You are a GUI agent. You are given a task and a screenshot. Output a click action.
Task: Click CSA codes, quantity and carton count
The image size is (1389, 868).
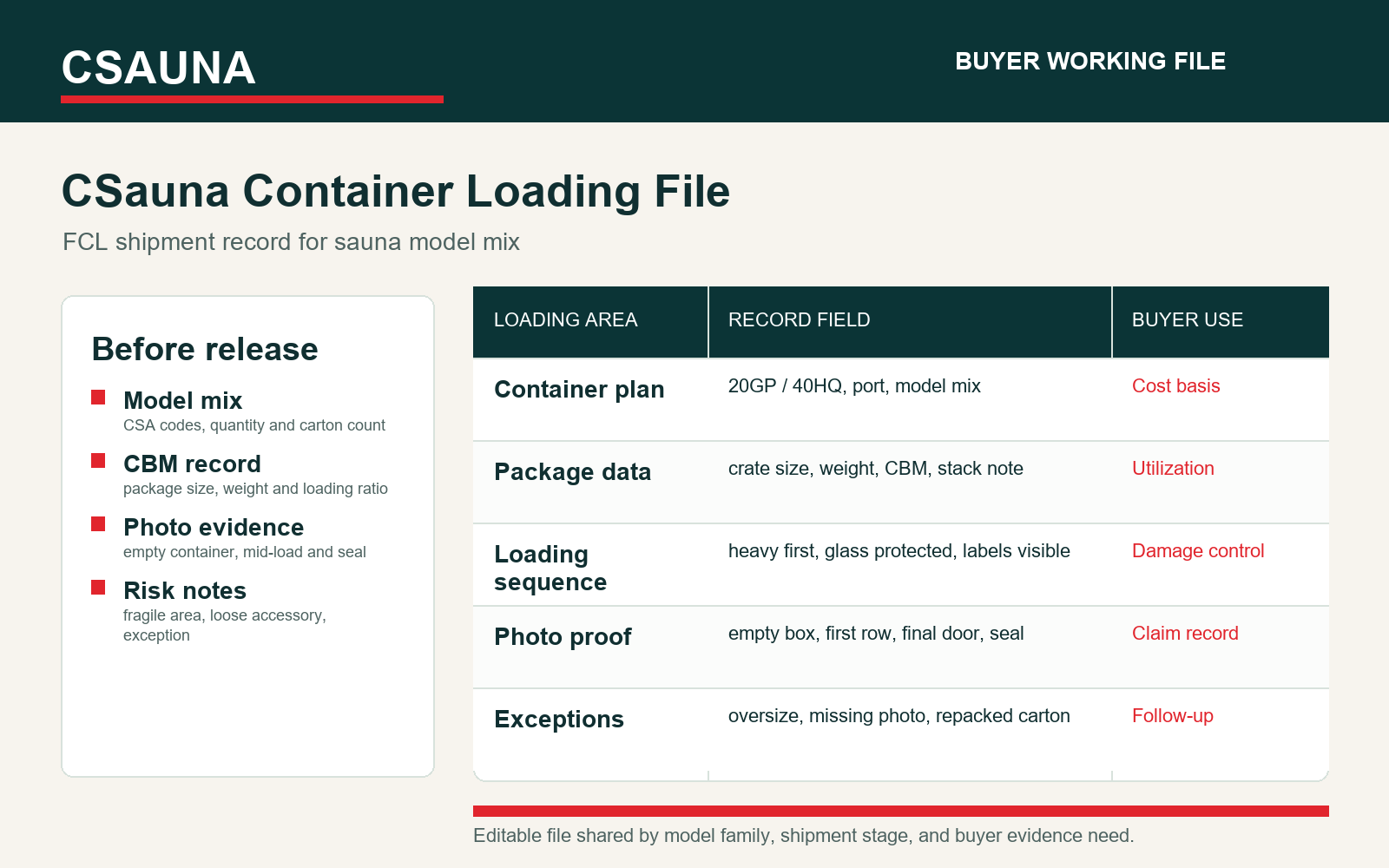click(x=254, y=425)
